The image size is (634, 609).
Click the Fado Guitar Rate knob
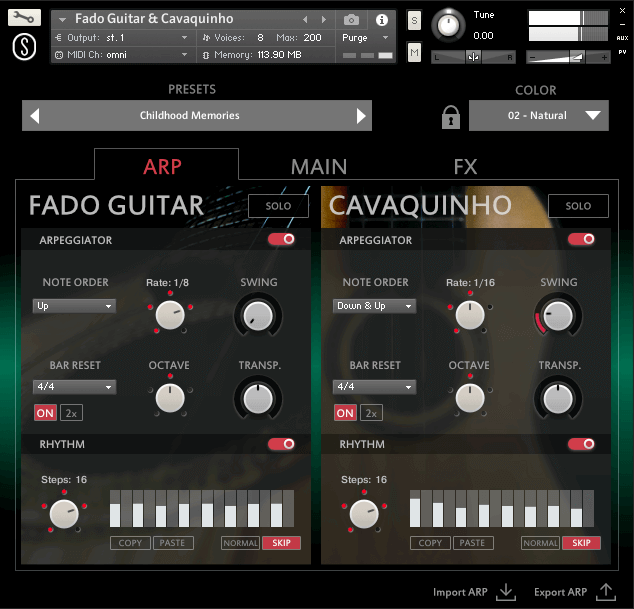point(170,315)
